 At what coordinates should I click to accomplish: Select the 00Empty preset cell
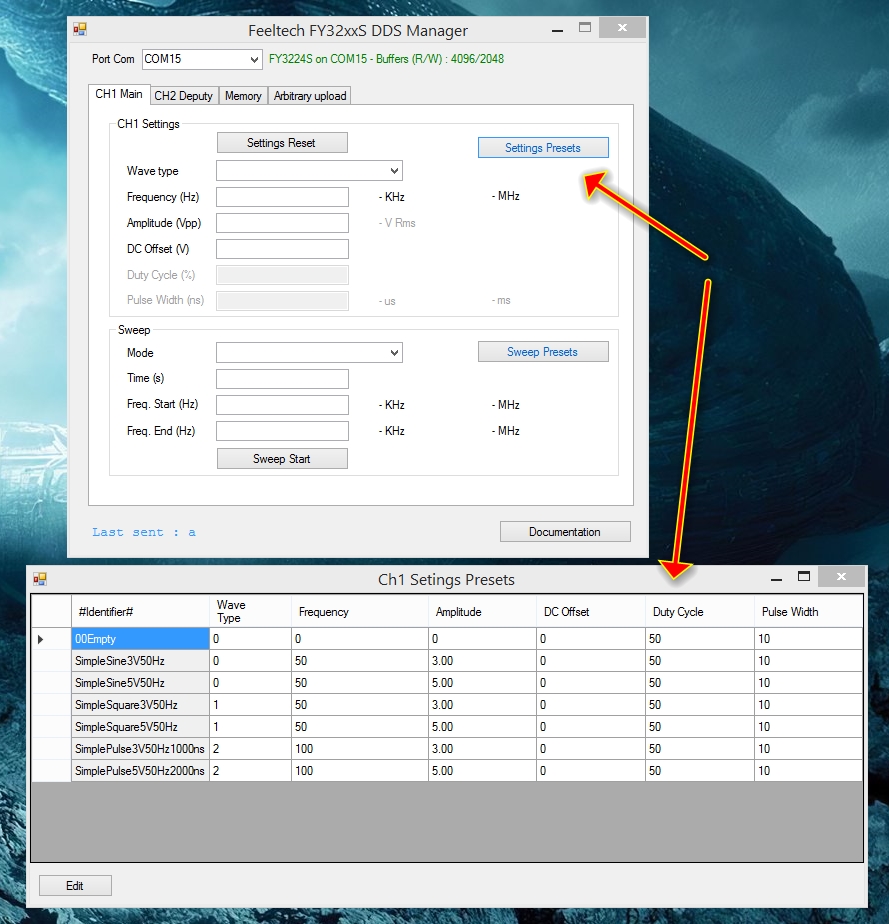[x=140, y=639]
